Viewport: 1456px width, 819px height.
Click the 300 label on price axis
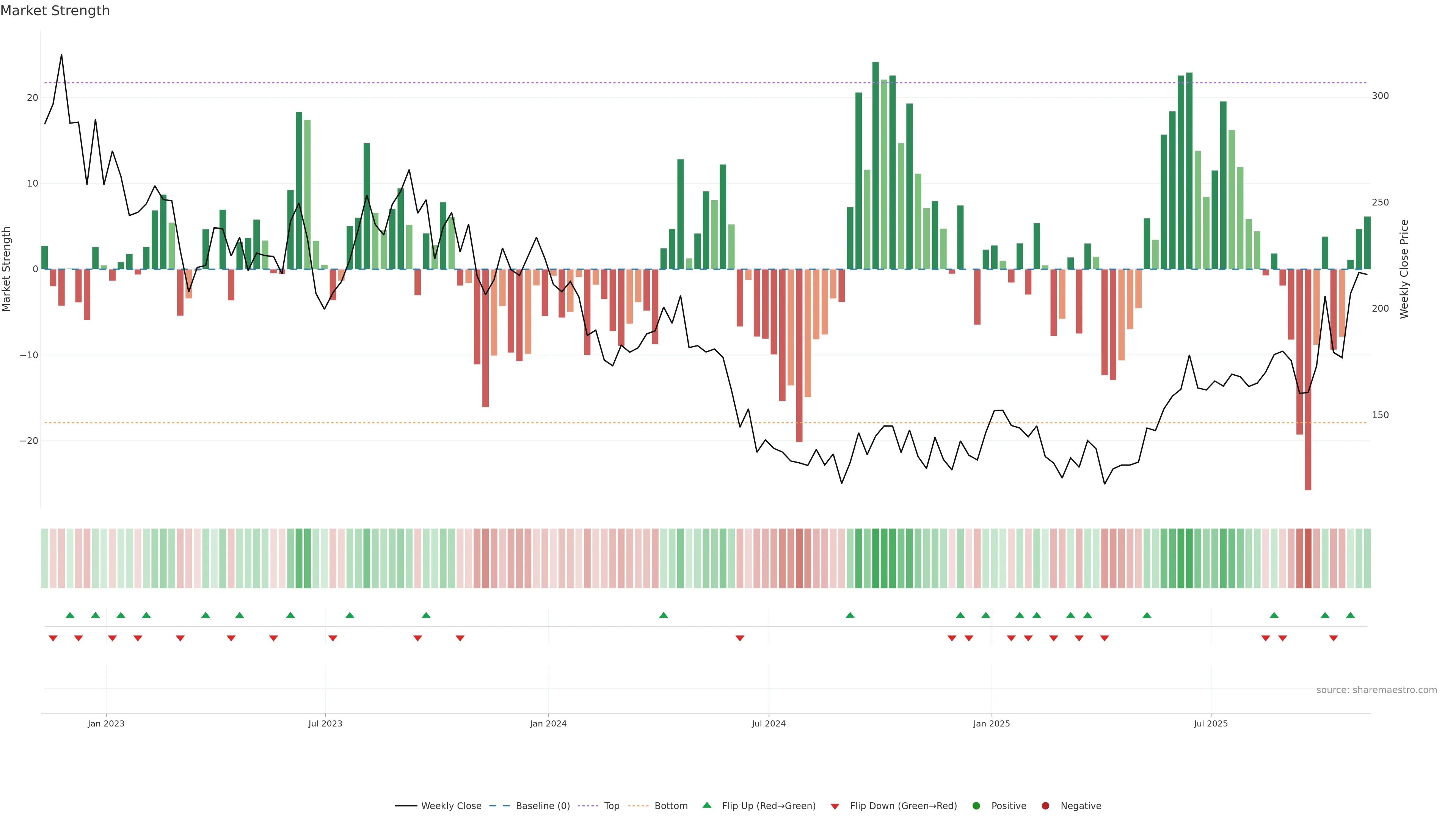pos(1380,96)
